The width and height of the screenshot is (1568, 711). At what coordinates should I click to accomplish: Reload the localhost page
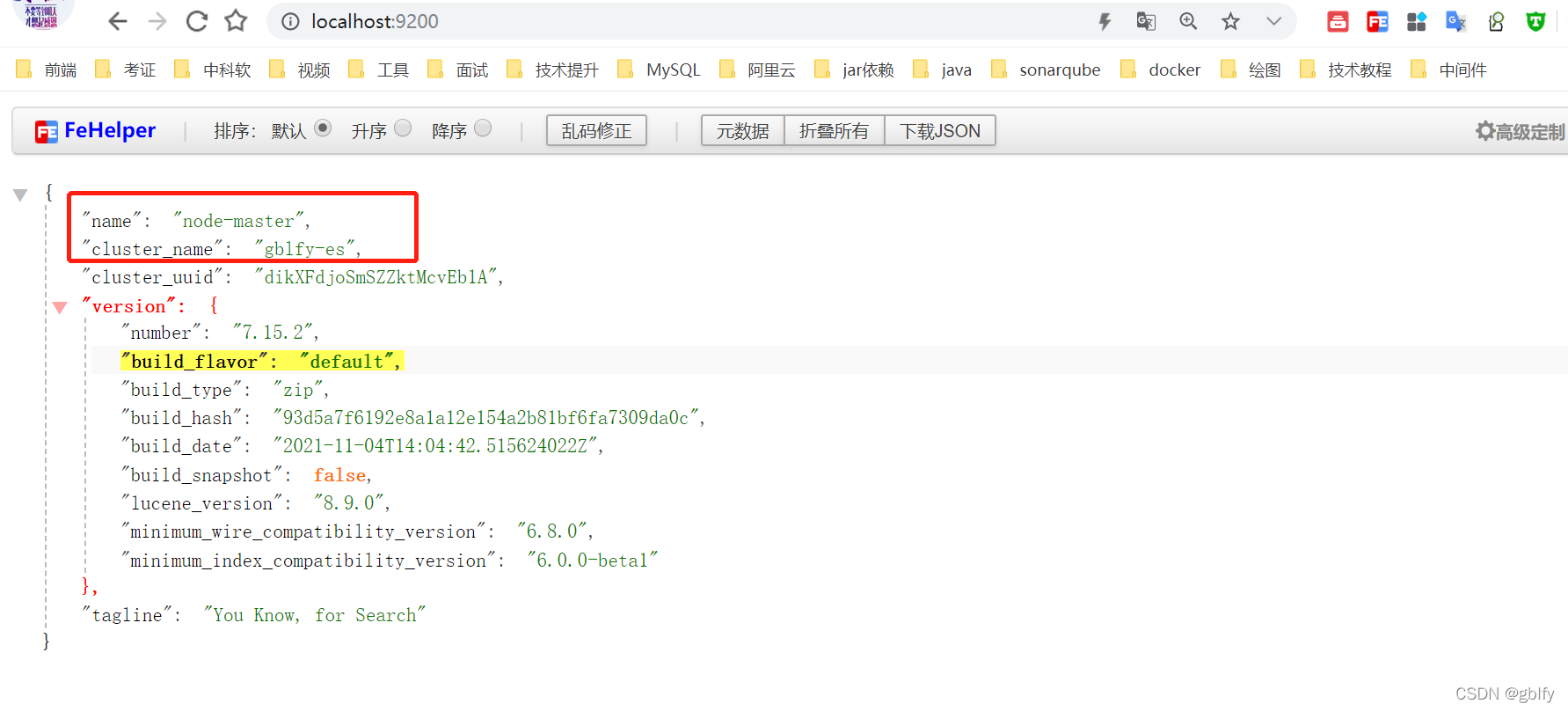tap(197, 21)
